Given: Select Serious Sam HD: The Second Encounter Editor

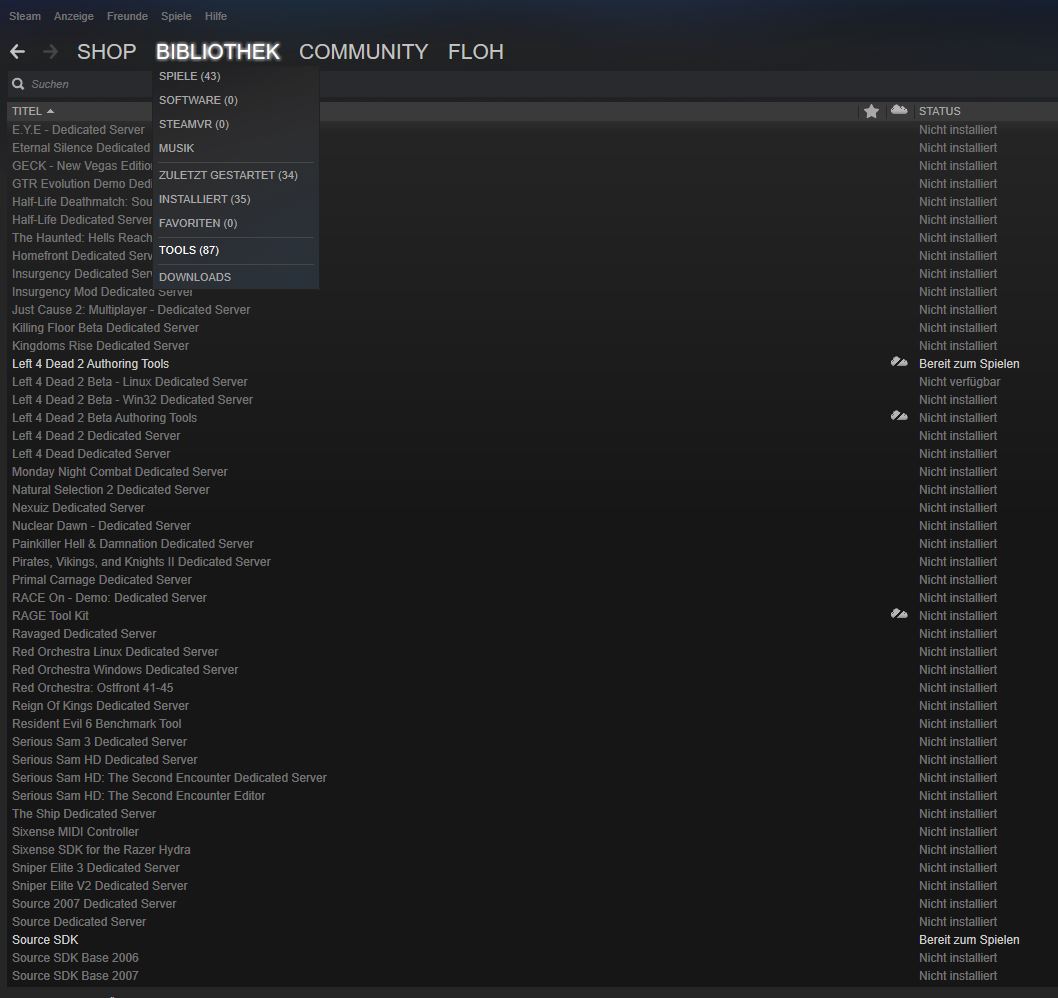Looking at the screenshot, I should coord(138,796).
